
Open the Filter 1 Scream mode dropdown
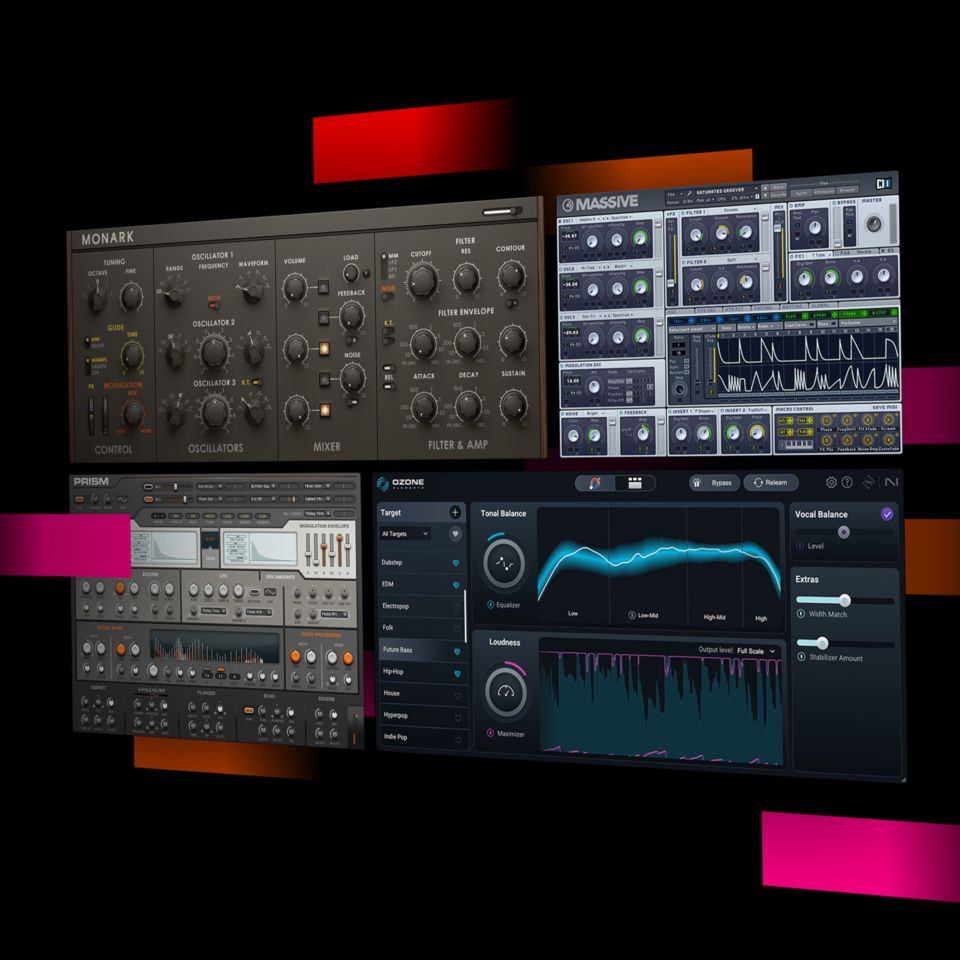pos(730,209)
